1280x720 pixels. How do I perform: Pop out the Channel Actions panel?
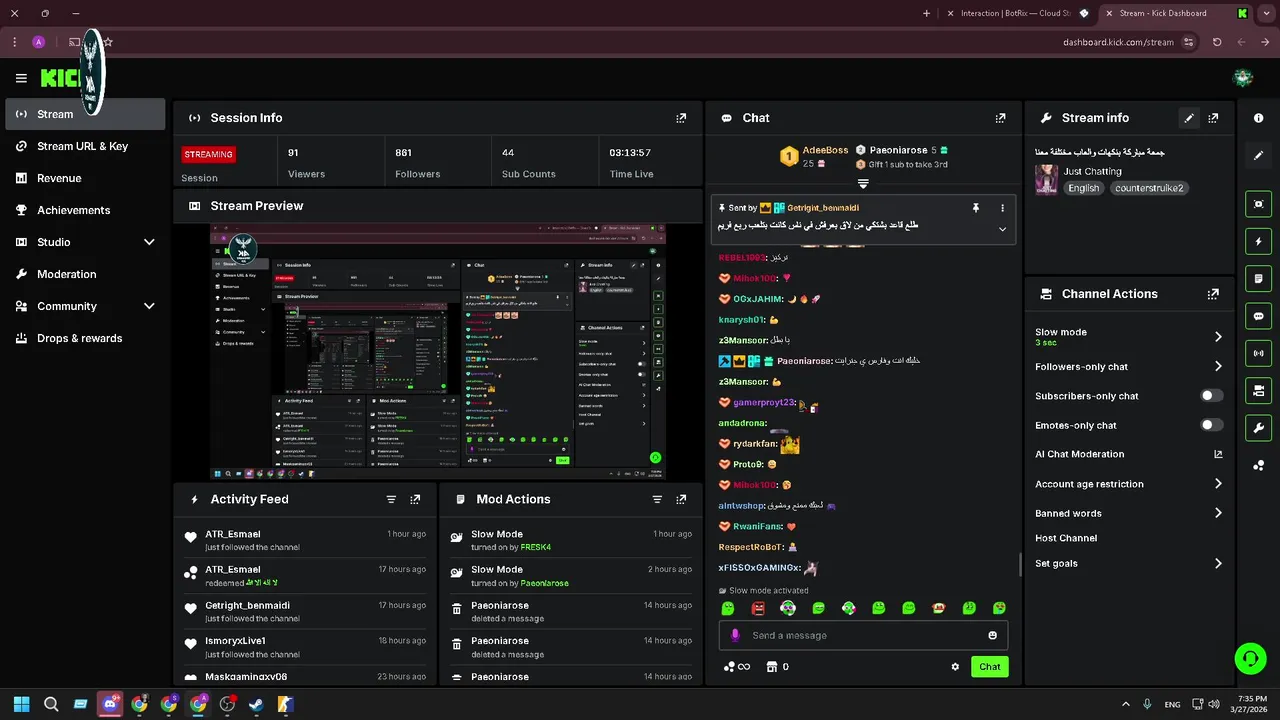(x=1213, y=294)
